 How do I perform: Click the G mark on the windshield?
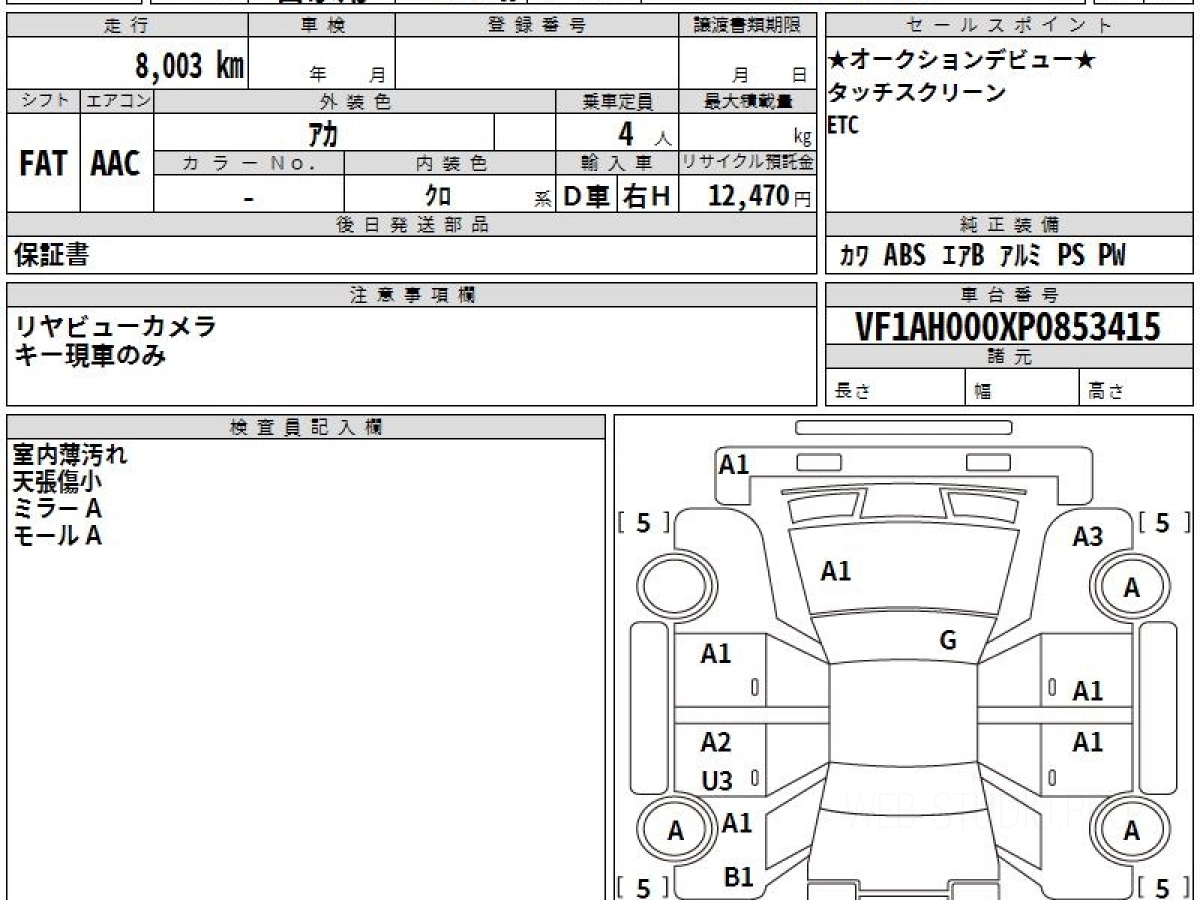[948, 641]
